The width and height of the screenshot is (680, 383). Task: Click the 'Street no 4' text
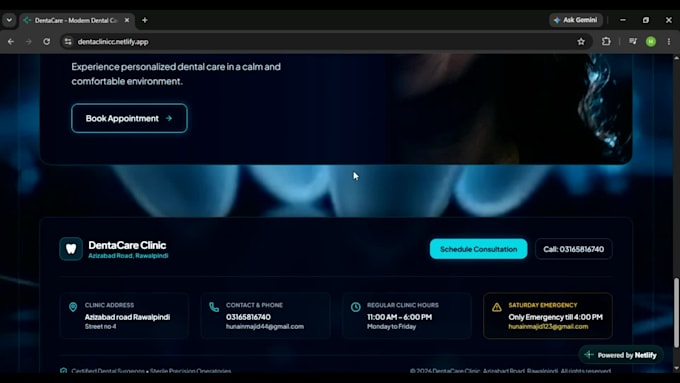tap(101, 327)
